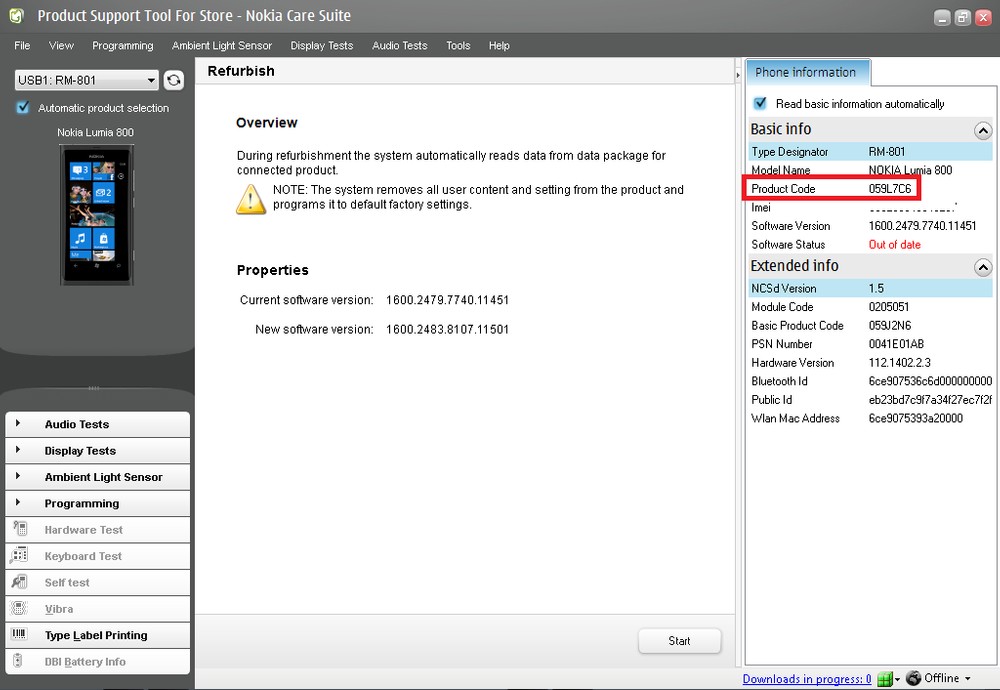This screenshot has width=1000, height=690.
Task: Select the Bluetooth Id row
Action: click(x=870, y=381)
